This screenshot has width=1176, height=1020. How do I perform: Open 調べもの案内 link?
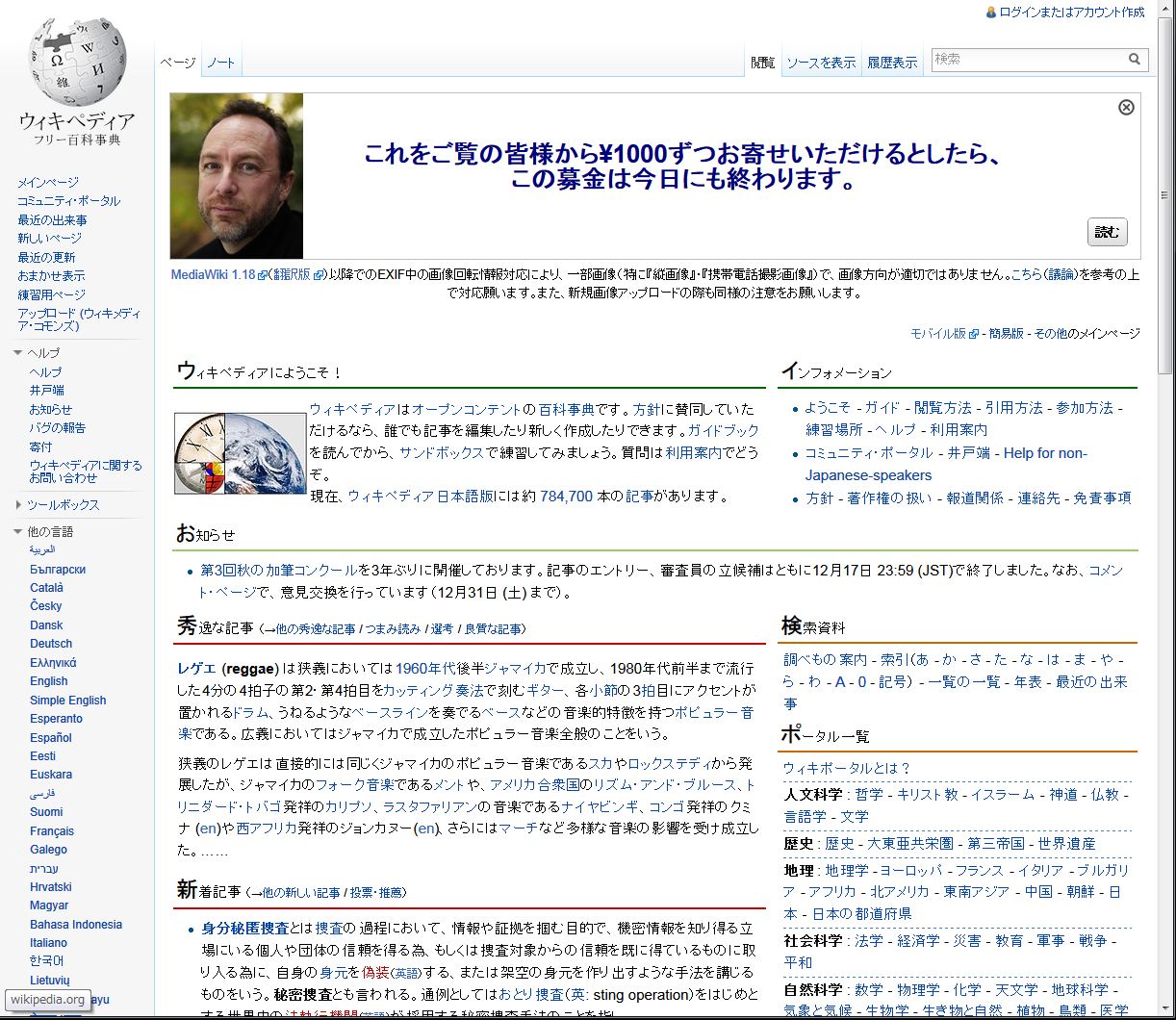pos(825,659)
